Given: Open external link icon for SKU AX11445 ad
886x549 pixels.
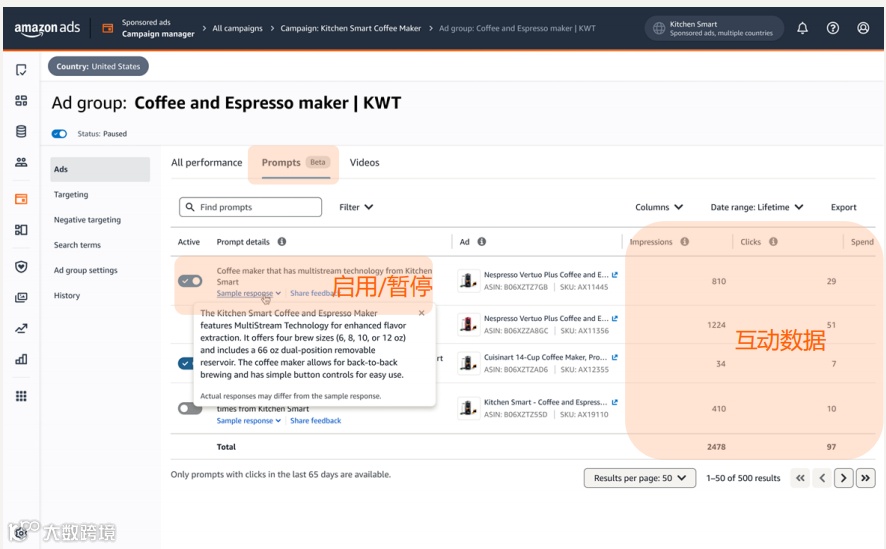Looking at the screenshot, I should tap(615, 275).
